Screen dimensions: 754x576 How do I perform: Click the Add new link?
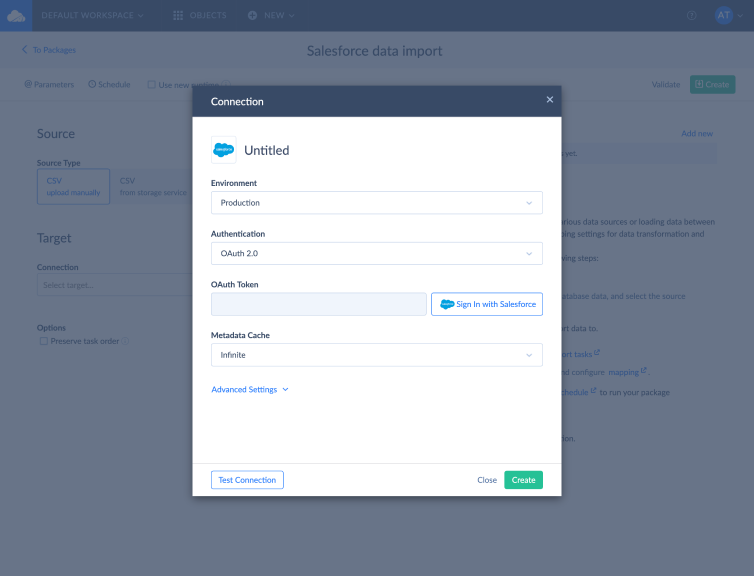point(697,134)
